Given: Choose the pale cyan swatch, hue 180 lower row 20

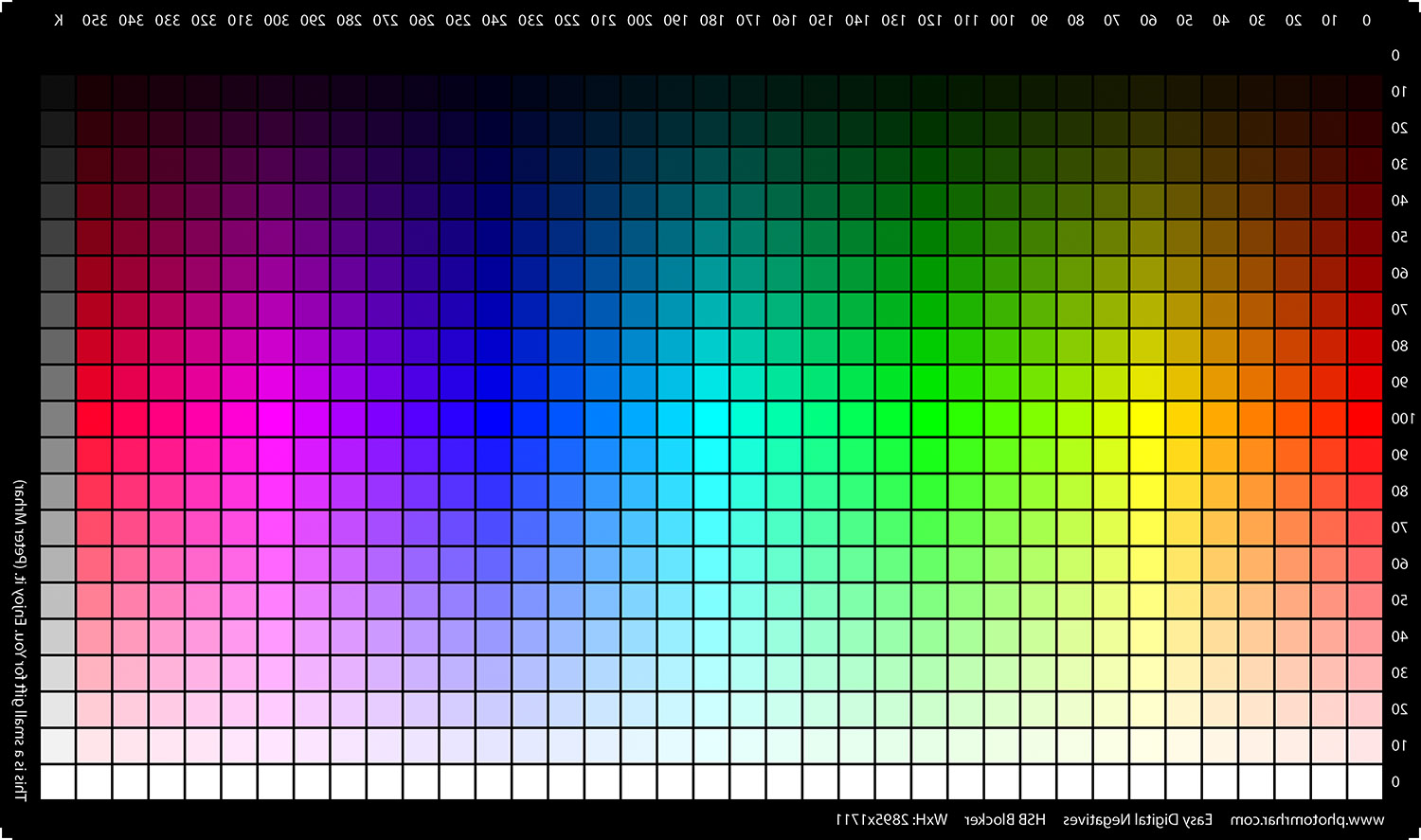Looking at the screenshot, I should click(x=711, y=709).
